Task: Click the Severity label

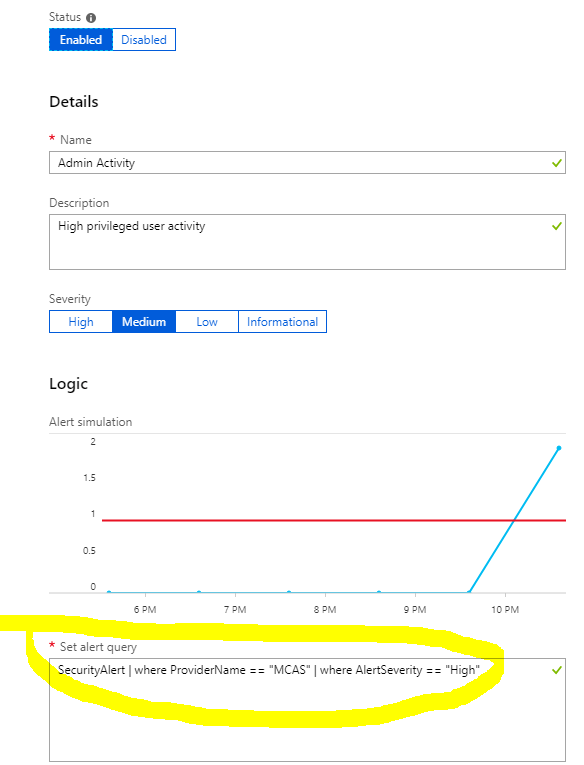Action: [70, 299]
